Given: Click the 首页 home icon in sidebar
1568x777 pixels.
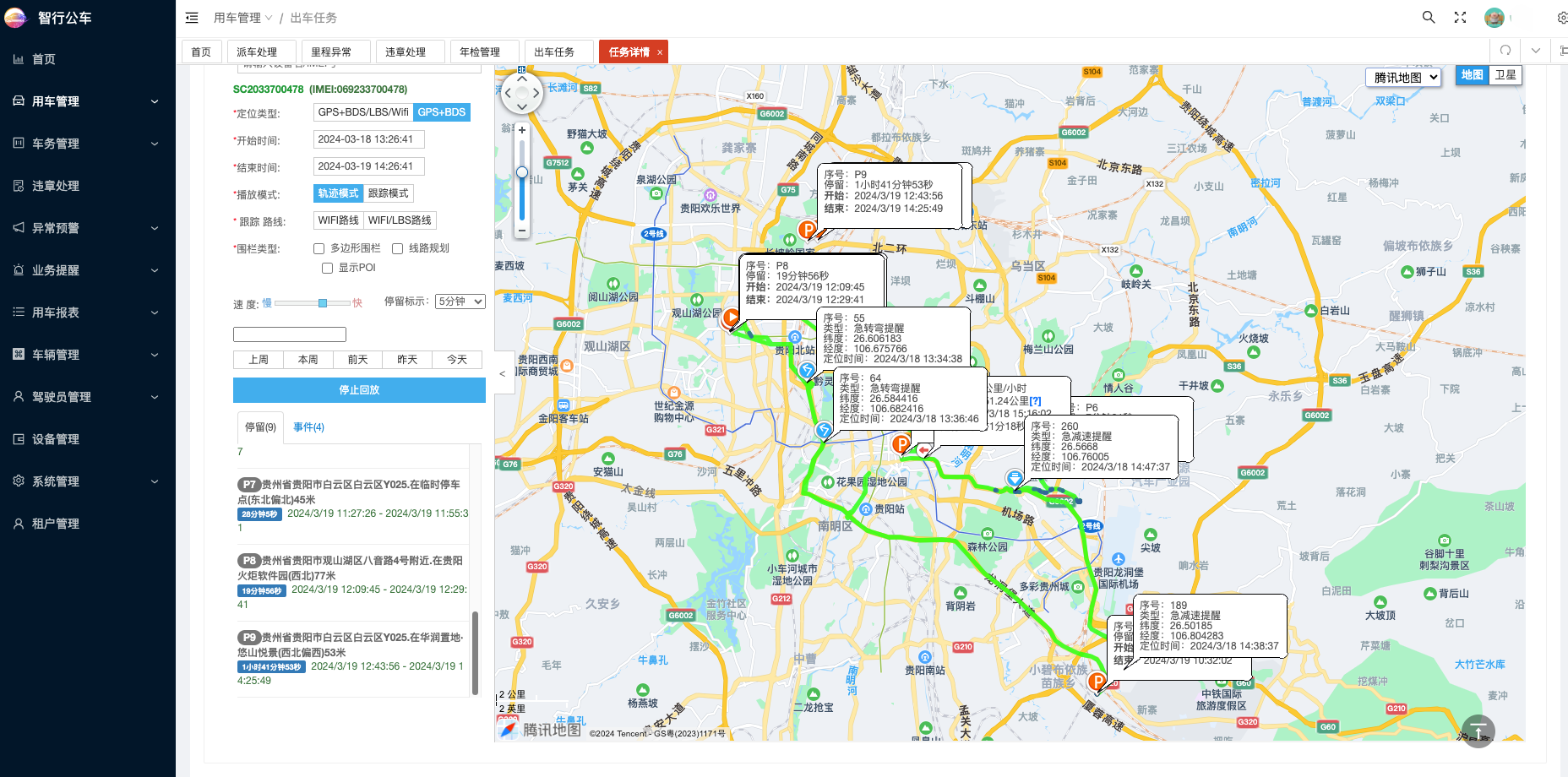Looking at the screenshot, I should point(19,59).
